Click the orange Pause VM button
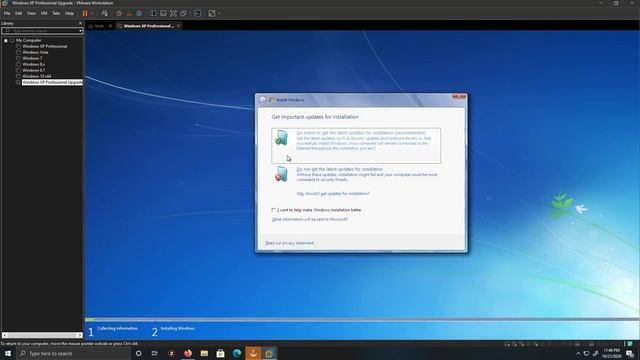The height and width of the screenshot is (360, 640). coord(85,13)
